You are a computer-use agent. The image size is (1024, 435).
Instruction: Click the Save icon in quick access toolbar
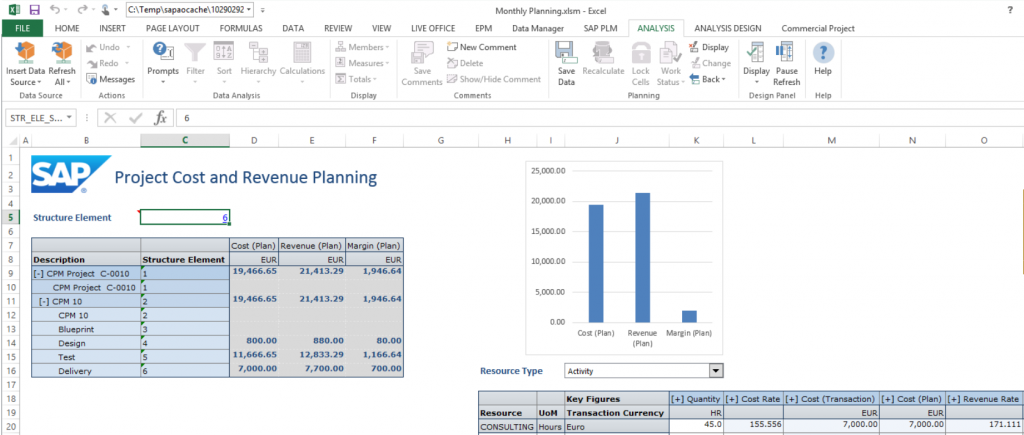tap(35, 10)
